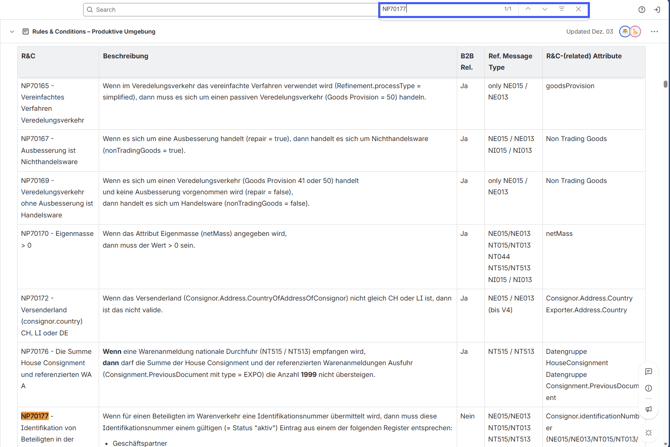
Task: Click the login arrow icon
Action: (x=657, y=10)
